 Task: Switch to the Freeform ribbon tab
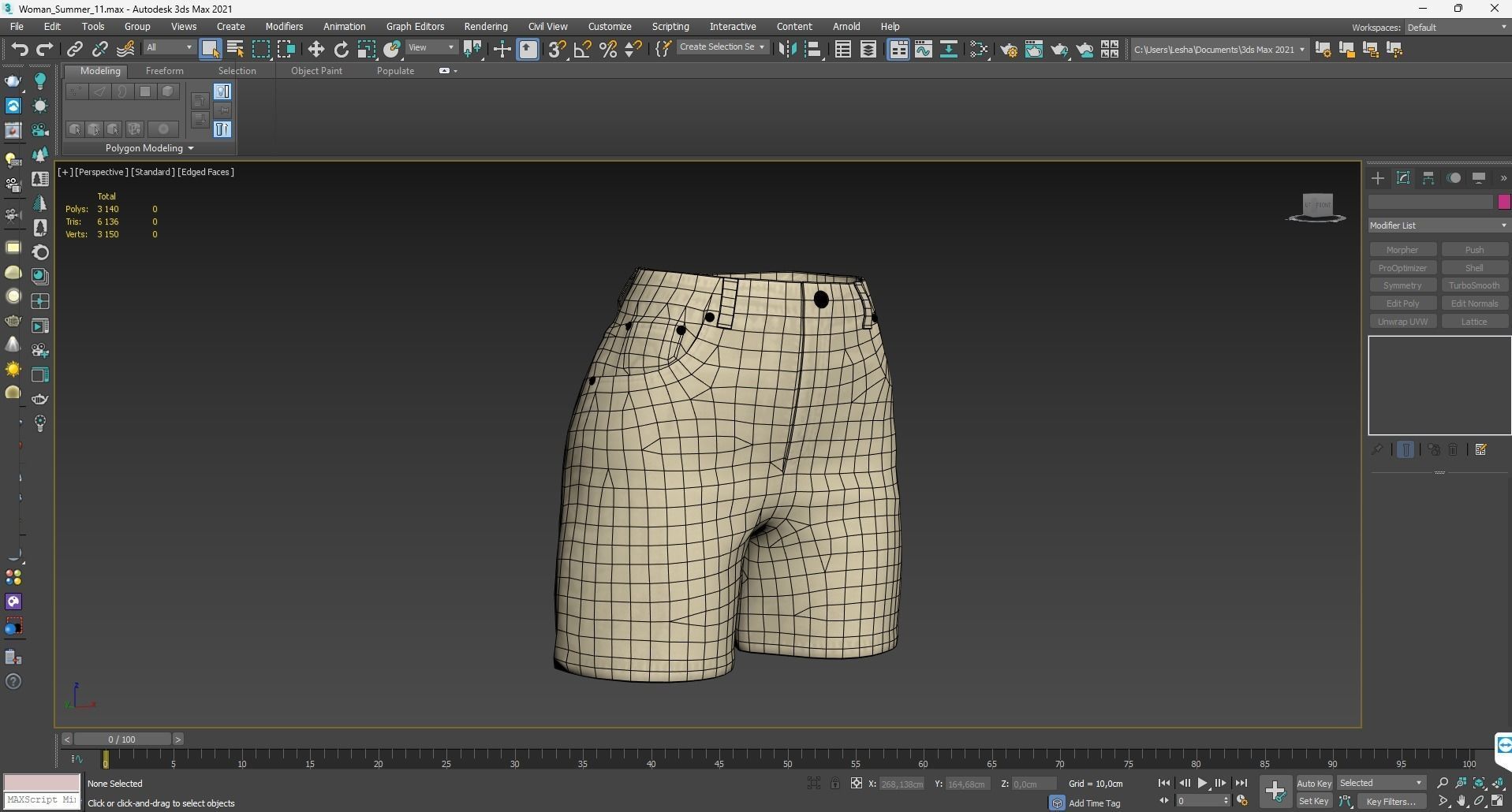164,71
